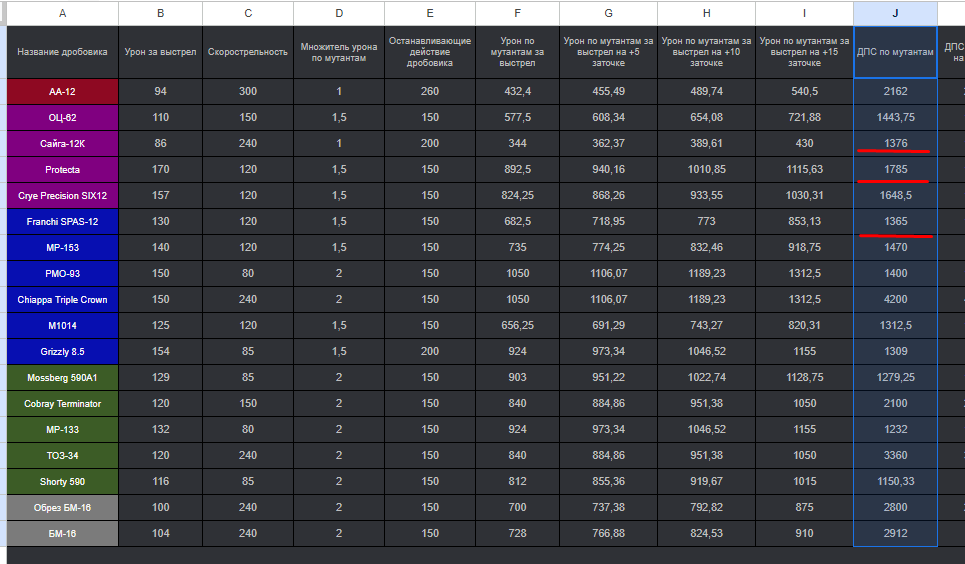Click Protecta DPS value 1785
The height and width of the screenshot is (564, 965).
[895, 169]
